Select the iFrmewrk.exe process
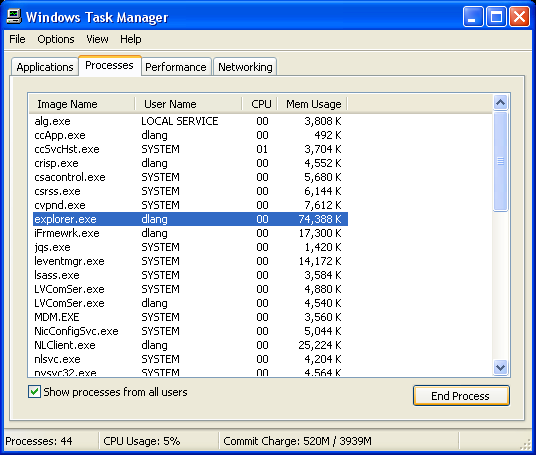Screen dimensions: 536x455 [x=190, y=233]
